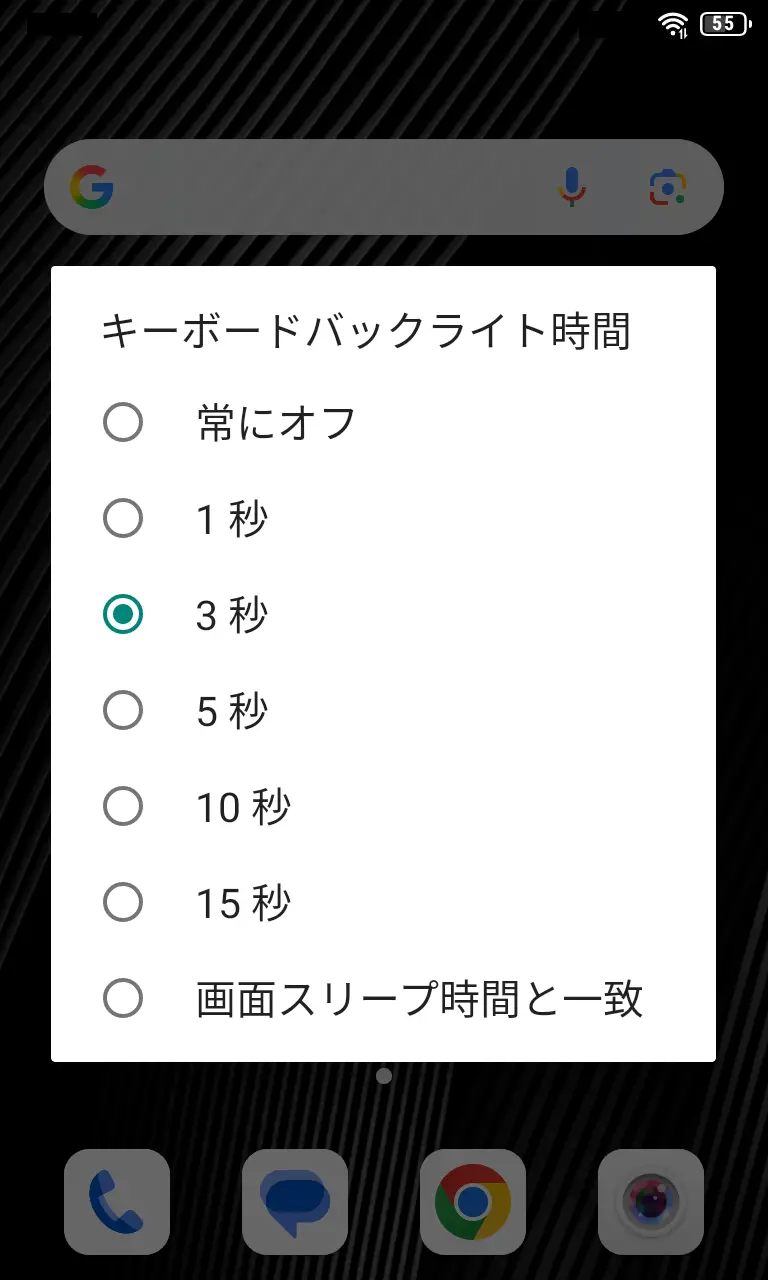Open Google Lens from search bar
Viewport: 768px width, 1280px height.
(667, 187)
